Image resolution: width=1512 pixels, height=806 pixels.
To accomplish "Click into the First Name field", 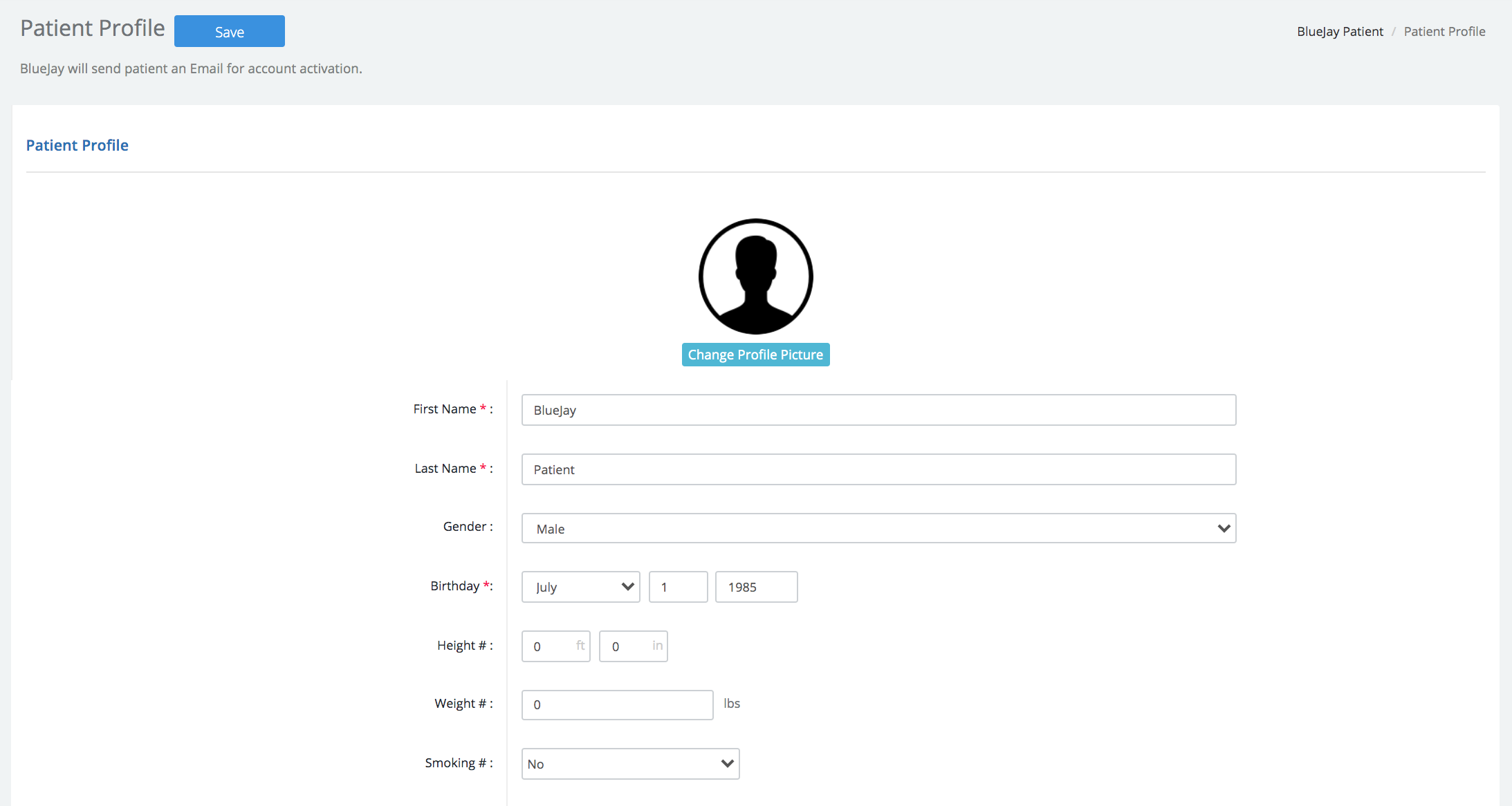I will (x=878, y=410).
